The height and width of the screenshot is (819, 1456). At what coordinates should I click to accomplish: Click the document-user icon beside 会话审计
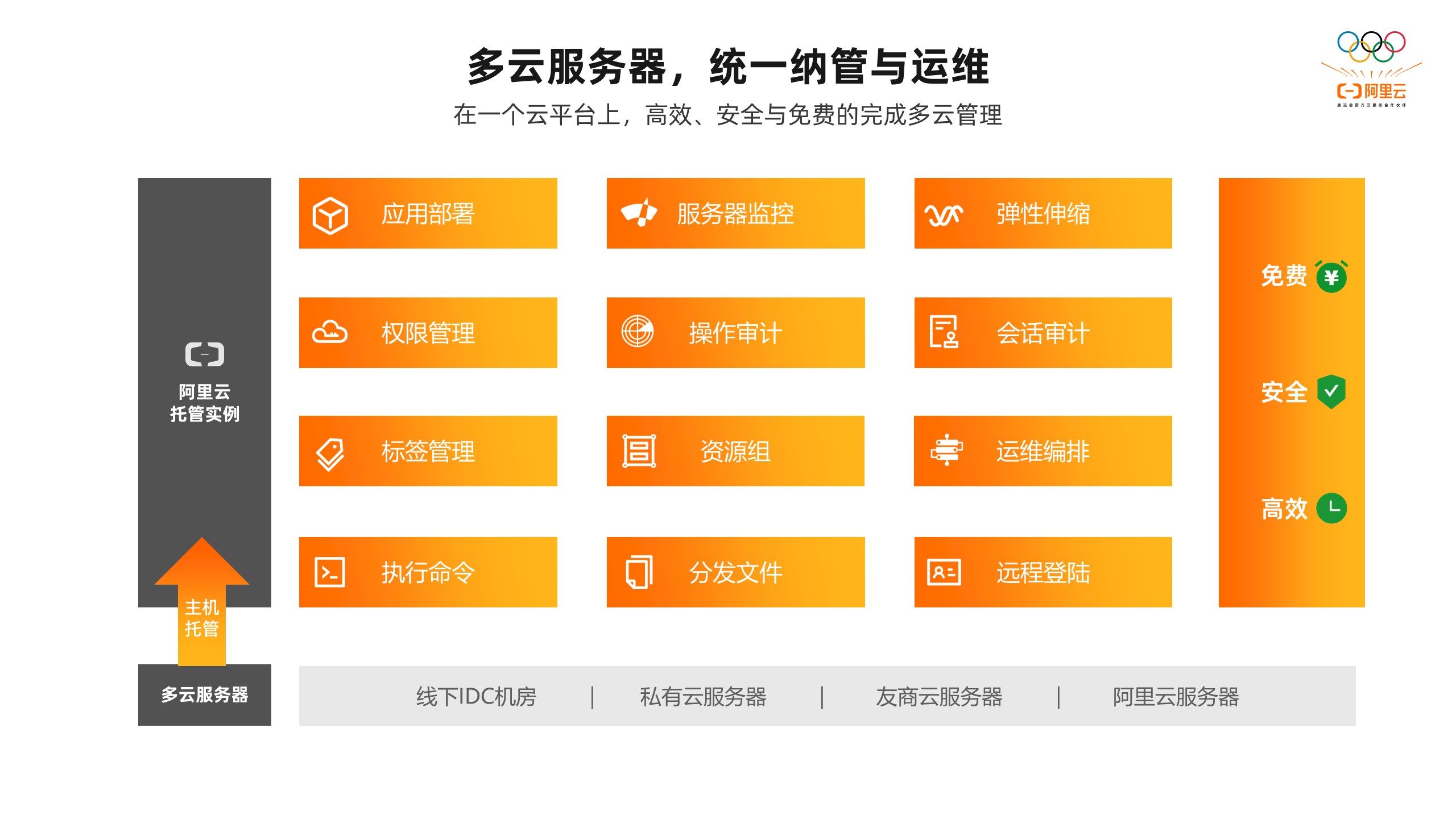(944, 331)
